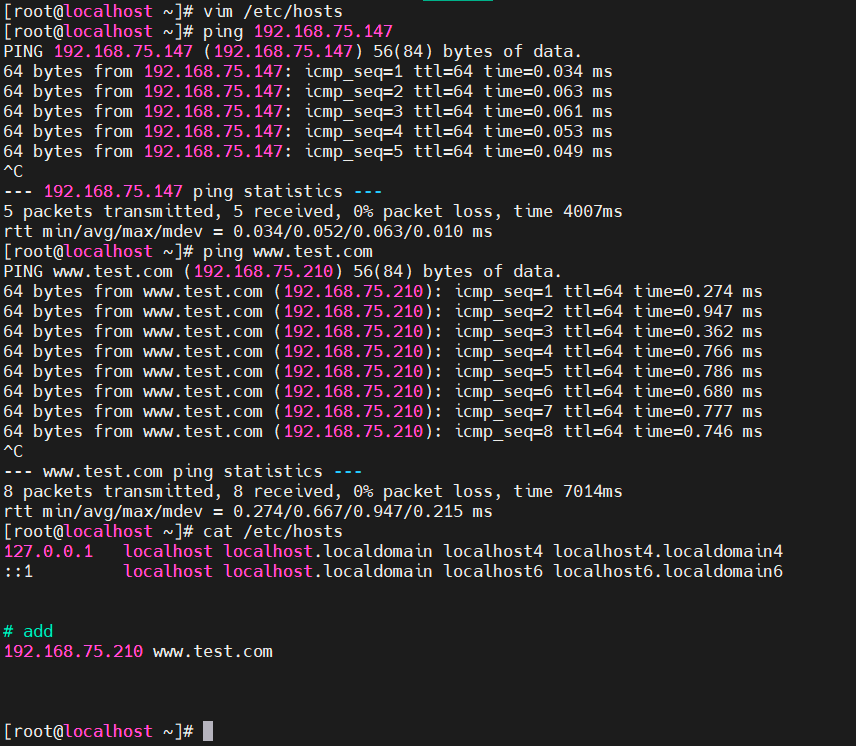This screenshot has height=746, width=856.
Task: Click the "127.0.0.1" address in hosts output
Action: point(49,552)
